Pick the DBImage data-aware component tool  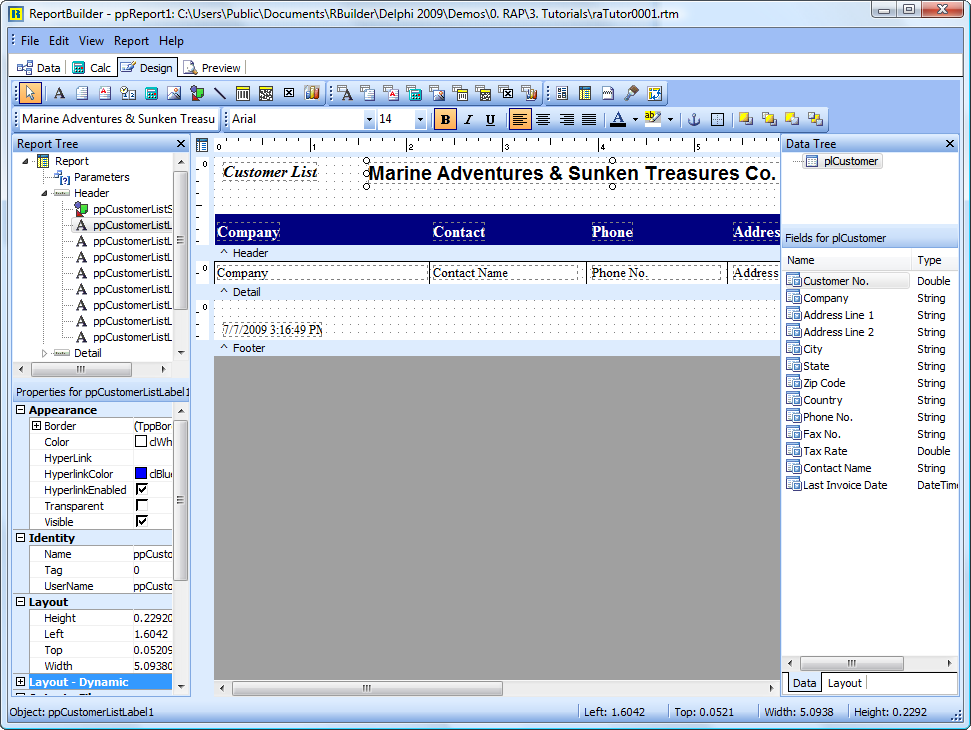pos(437,93)
